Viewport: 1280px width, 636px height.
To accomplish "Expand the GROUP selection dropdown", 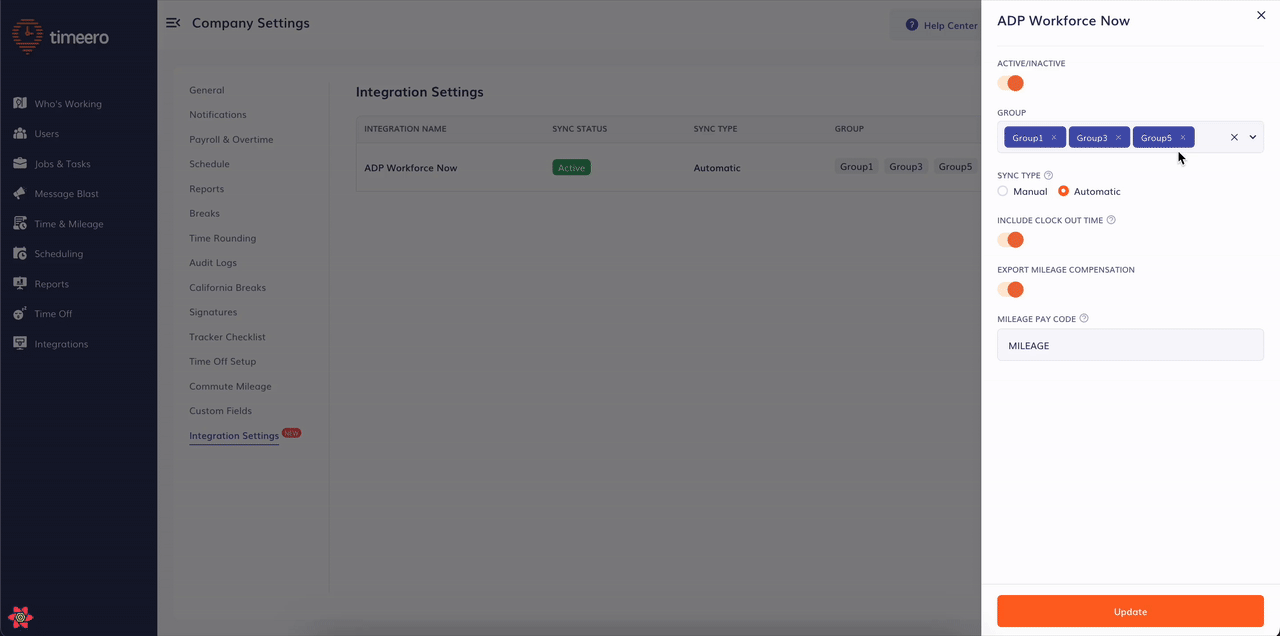I will [x=1251, y=136].
